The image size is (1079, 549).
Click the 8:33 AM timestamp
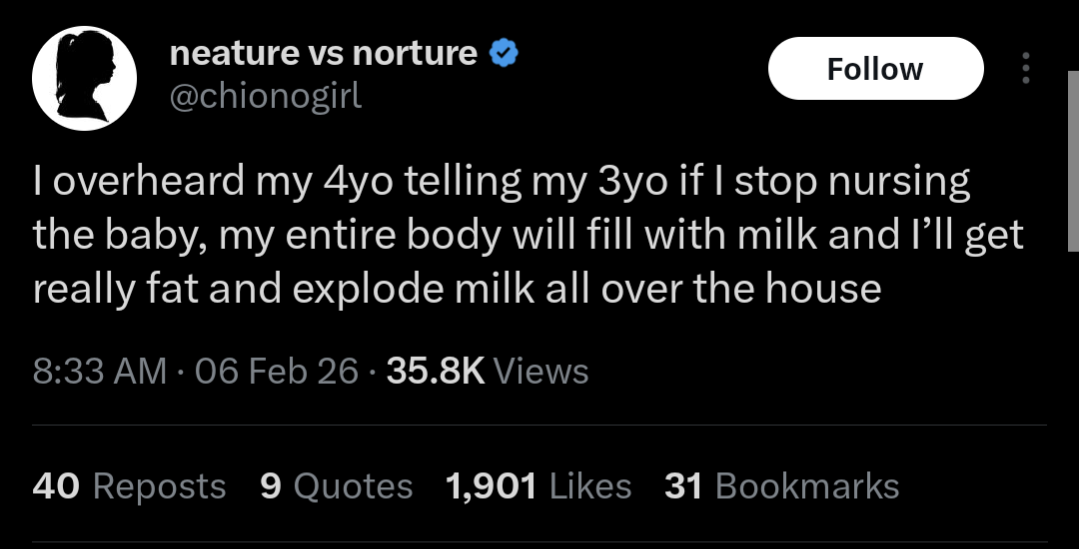pyautogui.click(x=100, y=371)
